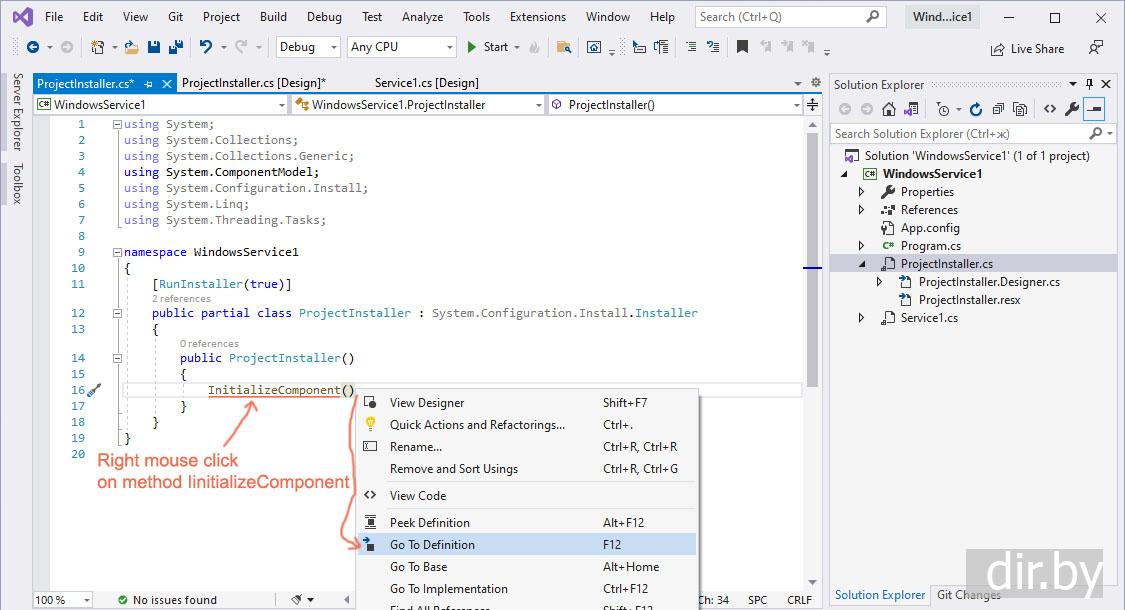Toggle Auto Hide pin on Solution Explorer
1125x610 pixels.
click(x=1090, y=85)
